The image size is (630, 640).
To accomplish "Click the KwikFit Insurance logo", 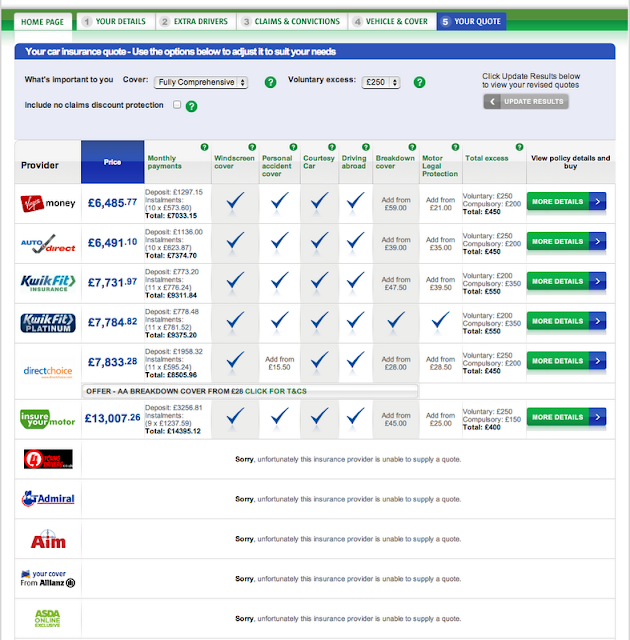I will [48, 283].
